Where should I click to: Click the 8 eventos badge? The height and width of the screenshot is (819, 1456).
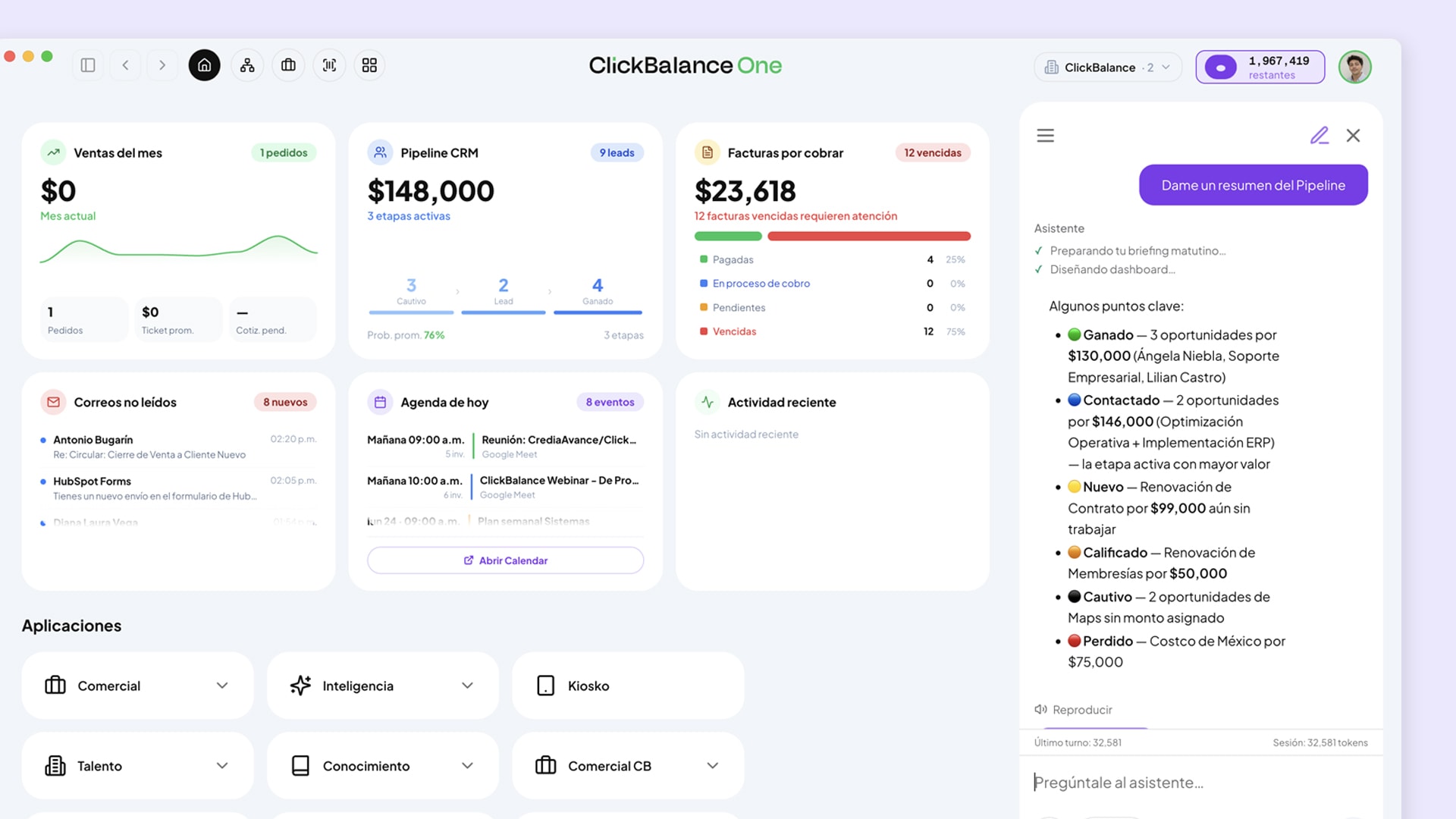click(610, 403)
